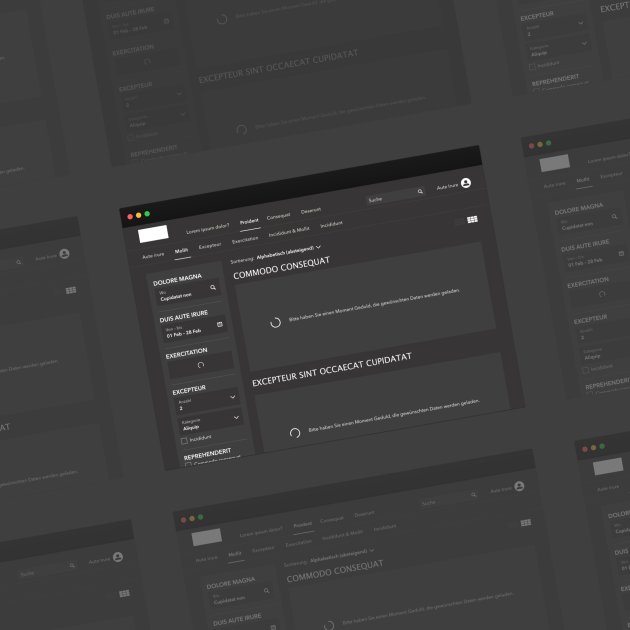Expand the Anzahl dropdown in the front window
Screen dimensions: 630x630
point(233,397)
